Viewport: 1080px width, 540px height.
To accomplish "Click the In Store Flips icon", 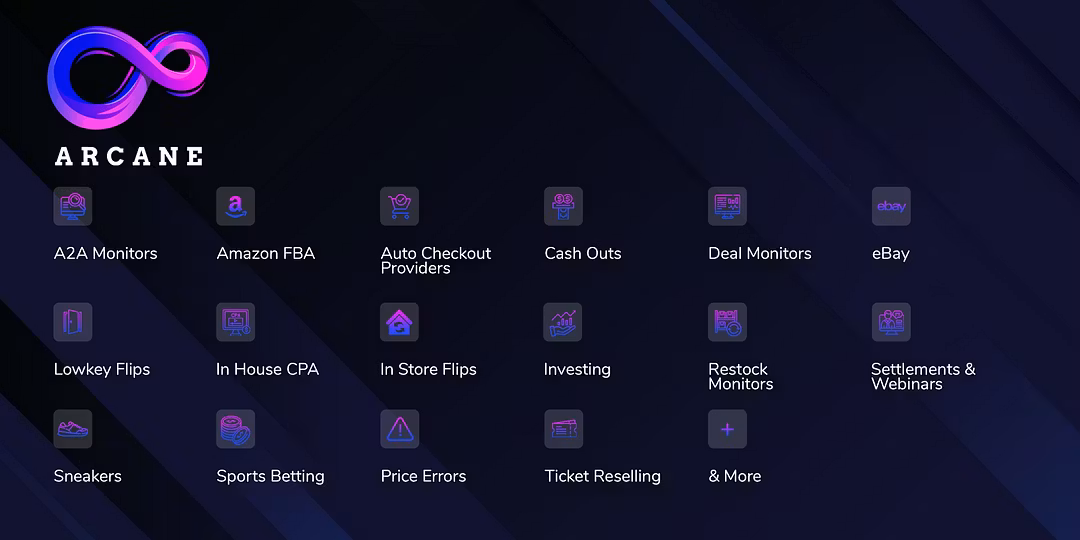I will click(400, 322).
